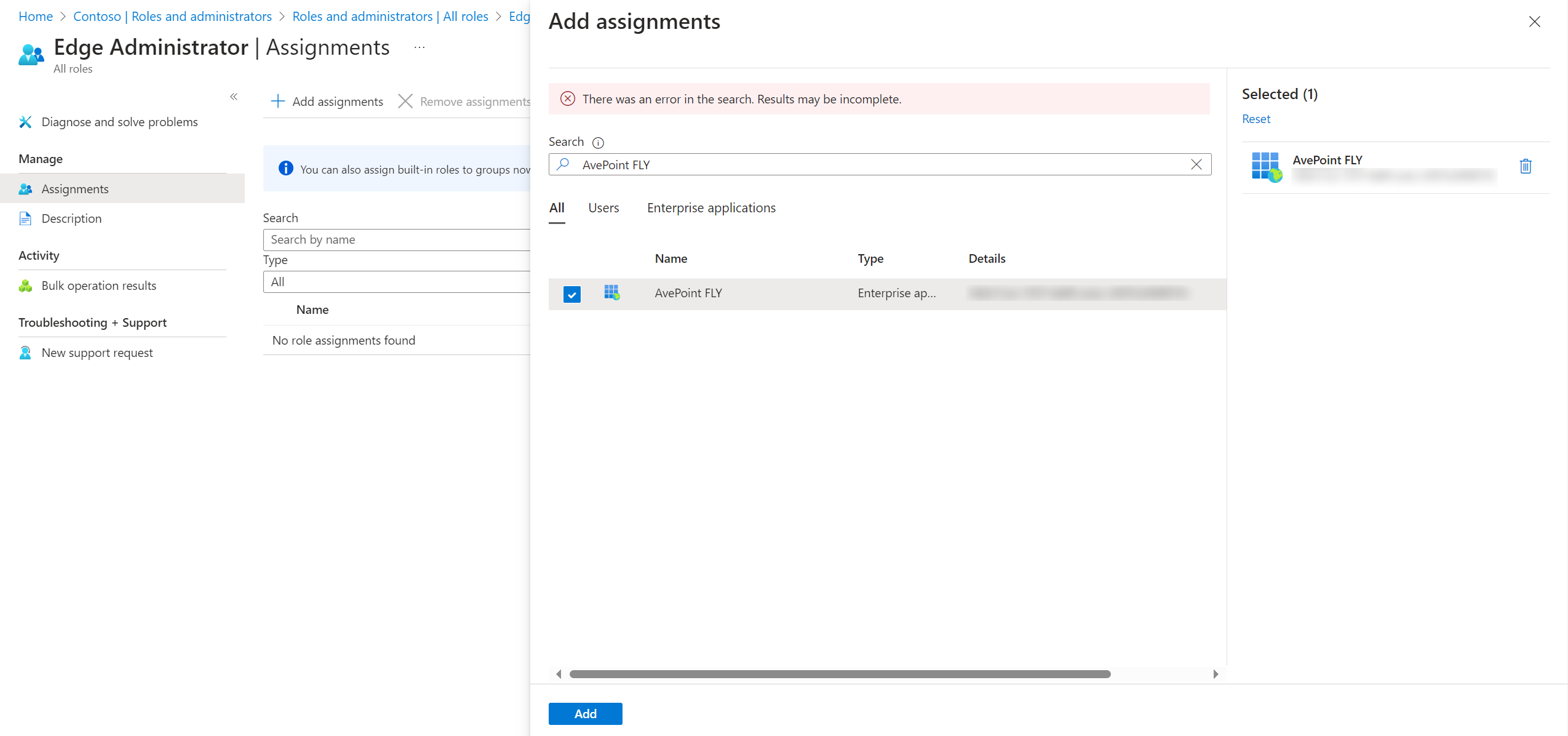View Bulk operation results

click(98, 285)
